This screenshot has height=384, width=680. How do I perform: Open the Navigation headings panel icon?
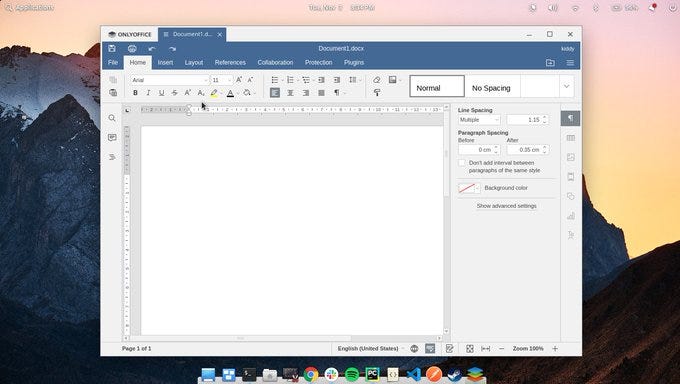[112, 157]
